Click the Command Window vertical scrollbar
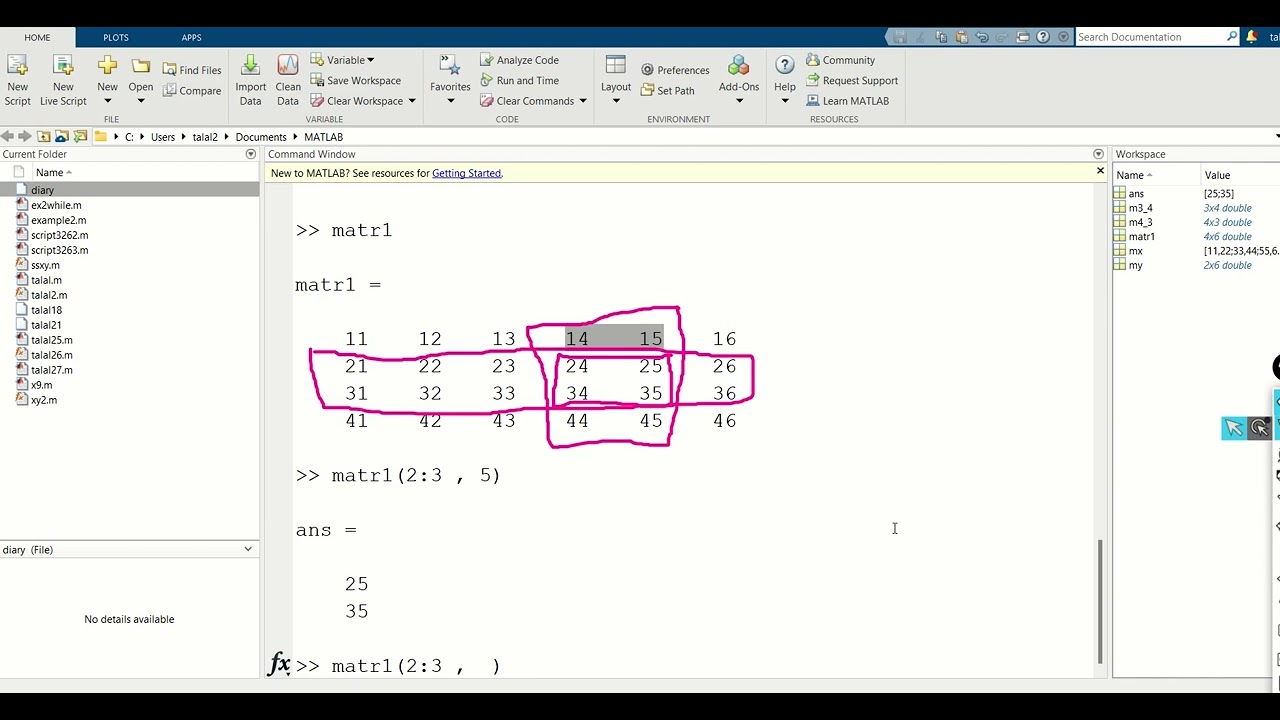Image resolution: width=1280 pixels, height=720 pixels. (x=1100, y=602)
